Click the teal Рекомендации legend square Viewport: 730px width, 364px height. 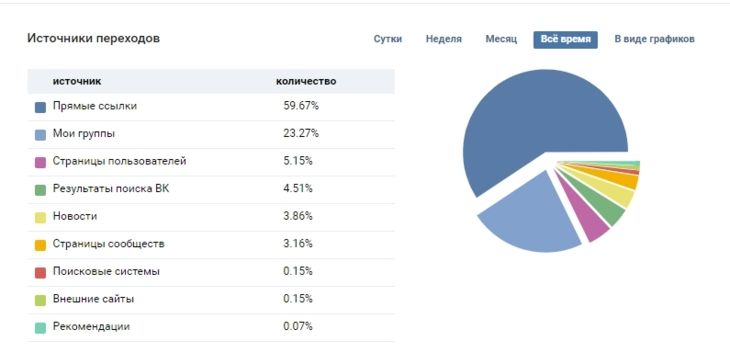pyautogui.click(x=41, y=328)
